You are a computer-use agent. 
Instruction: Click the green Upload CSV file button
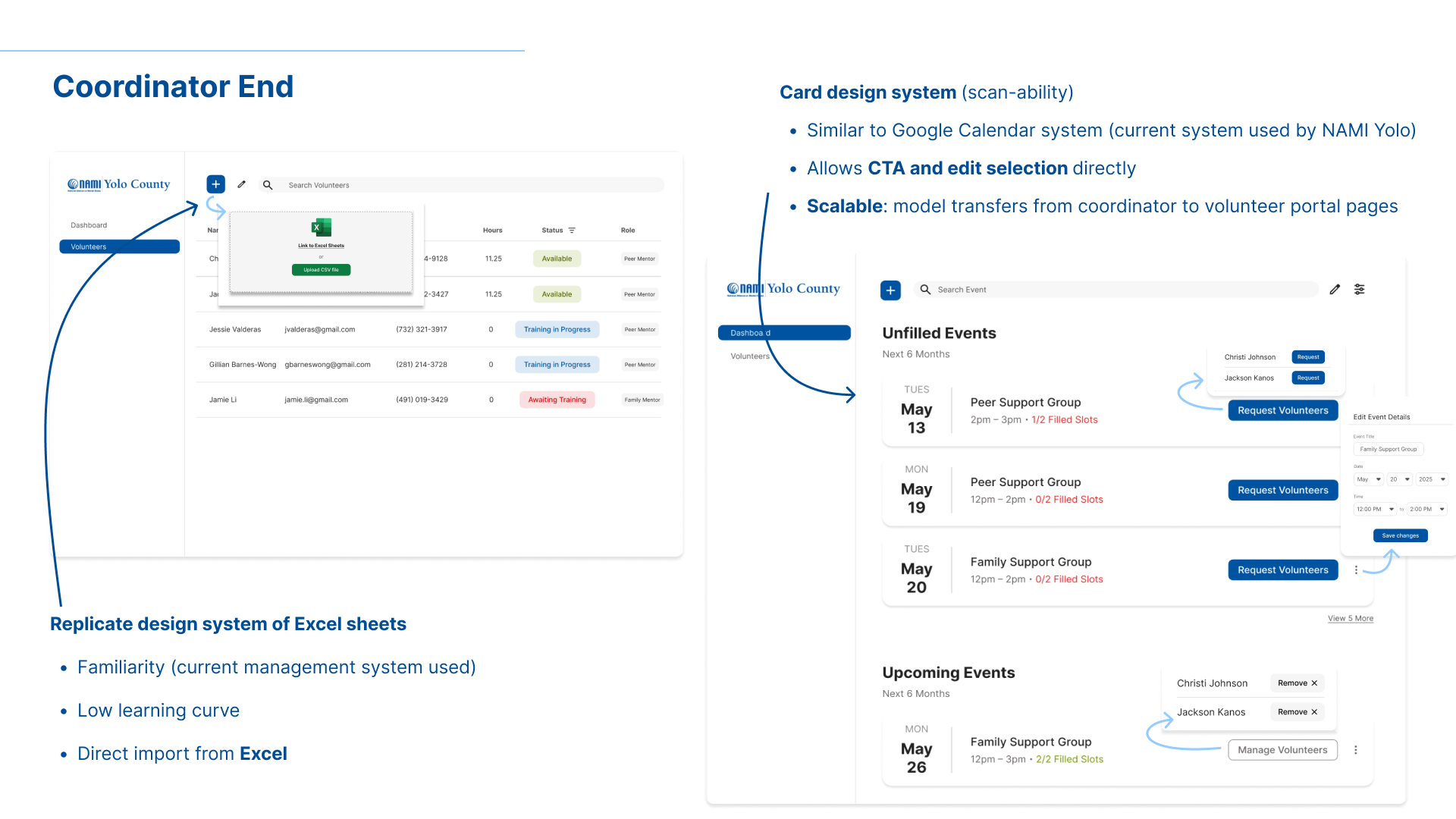(x=321, y=270)
